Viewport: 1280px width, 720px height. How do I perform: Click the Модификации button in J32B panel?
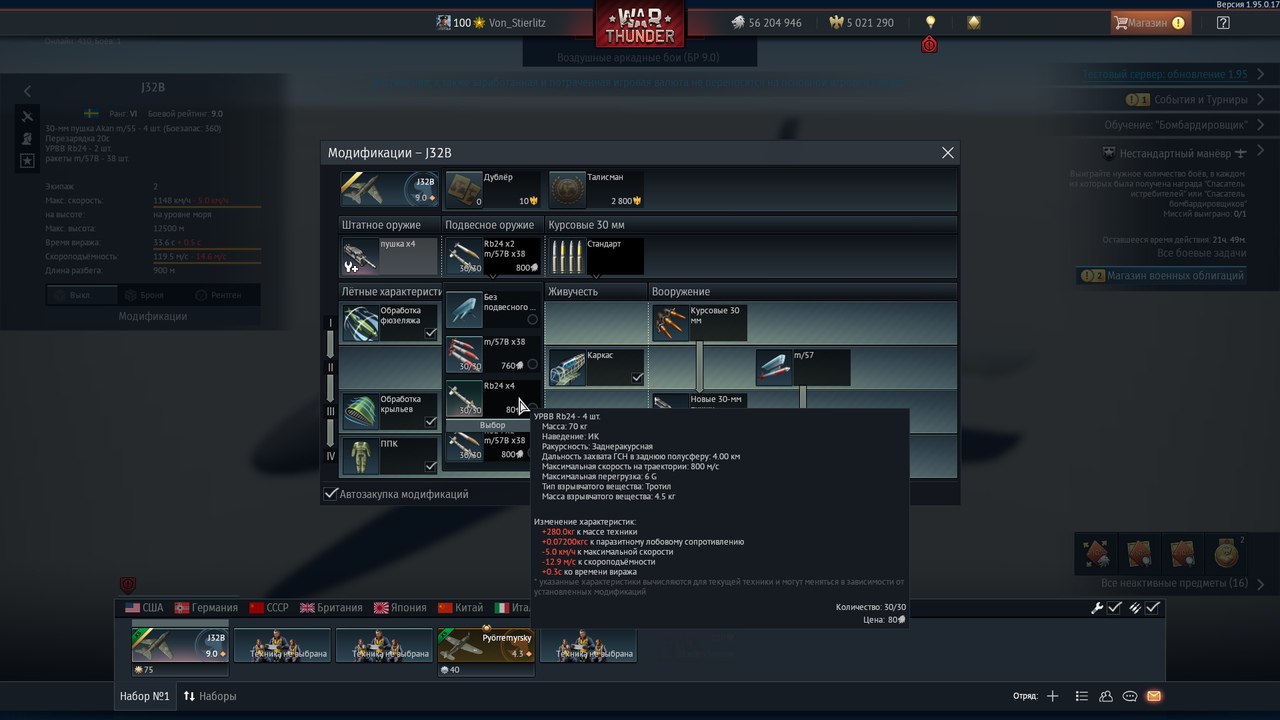pyautogui.click(x=153, y=316)
